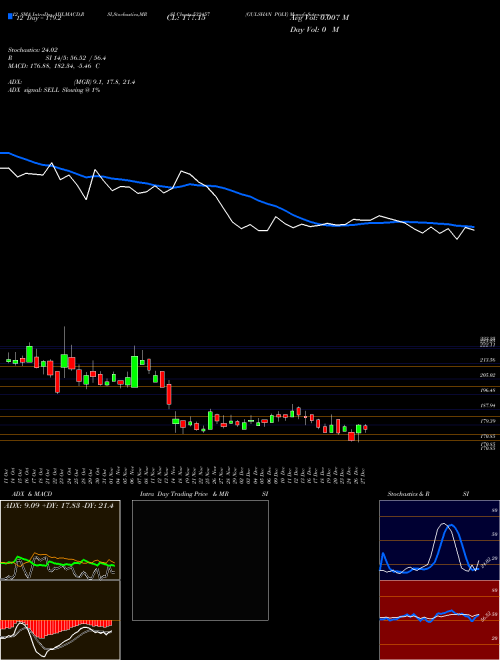Viewport: 500px width, 660px height.
Task: Click the 213.36 price axis label
Action: pyautogui.click(x=487, y=360)
